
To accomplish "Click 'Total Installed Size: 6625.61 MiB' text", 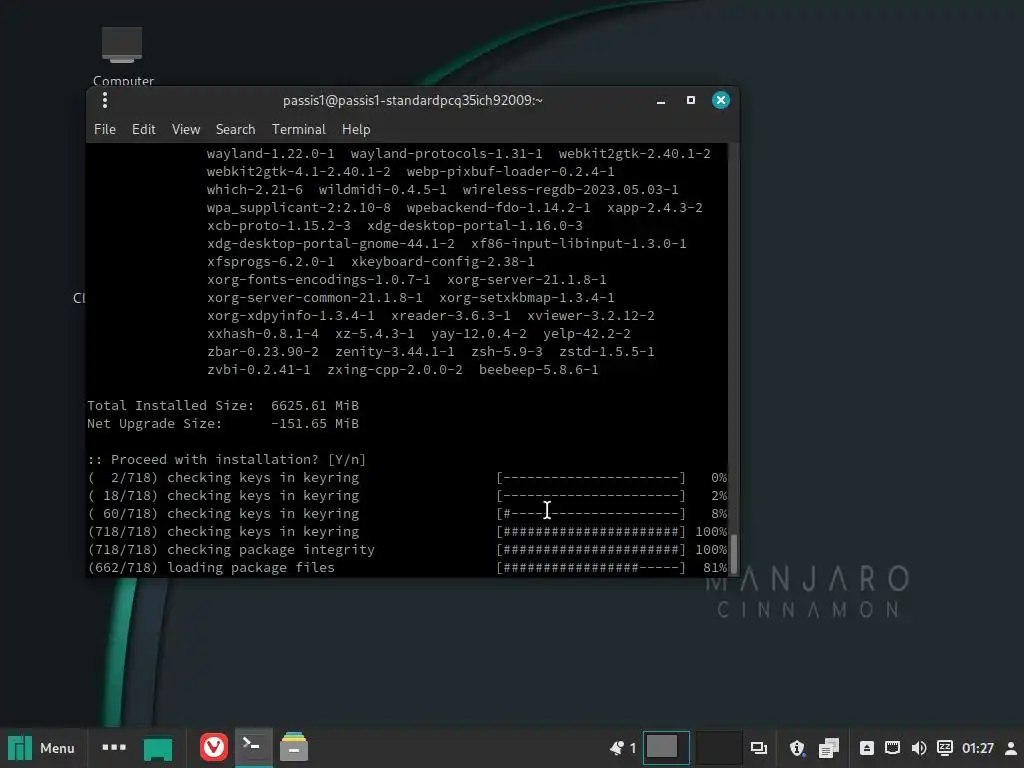I will click(x=223, y=406).
